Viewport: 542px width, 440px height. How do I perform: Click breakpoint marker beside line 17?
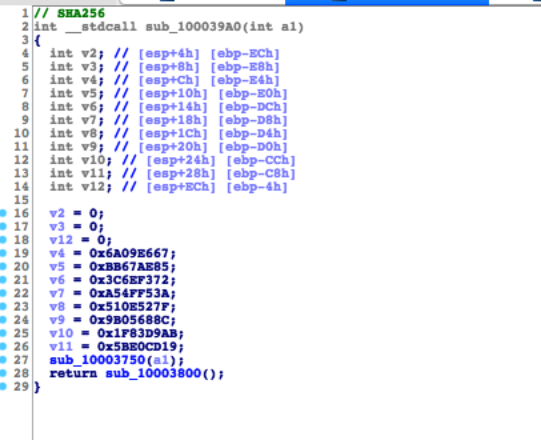coord(3,226)
